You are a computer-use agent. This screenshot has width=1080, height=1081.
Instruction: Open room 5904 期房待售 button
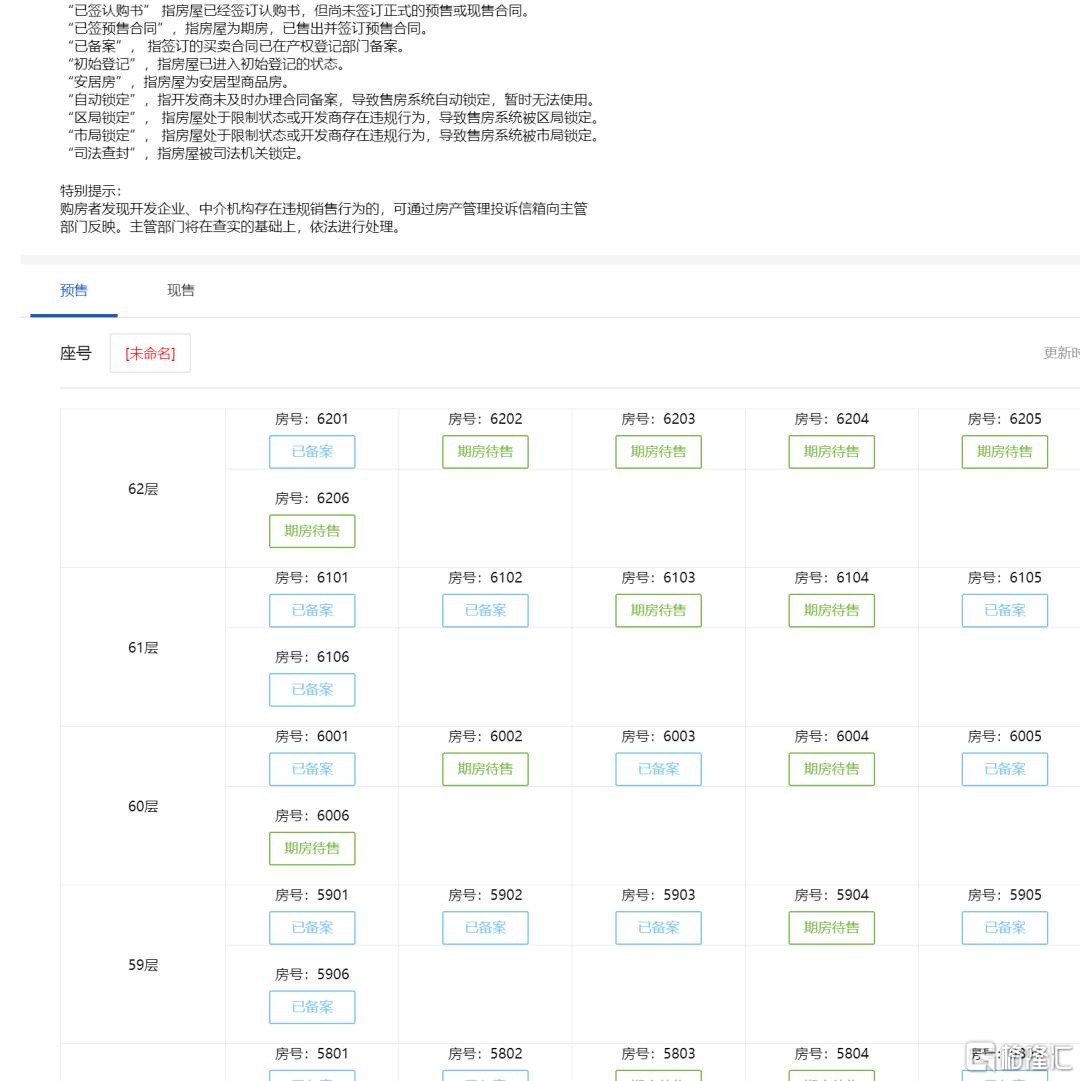[831, 928]
